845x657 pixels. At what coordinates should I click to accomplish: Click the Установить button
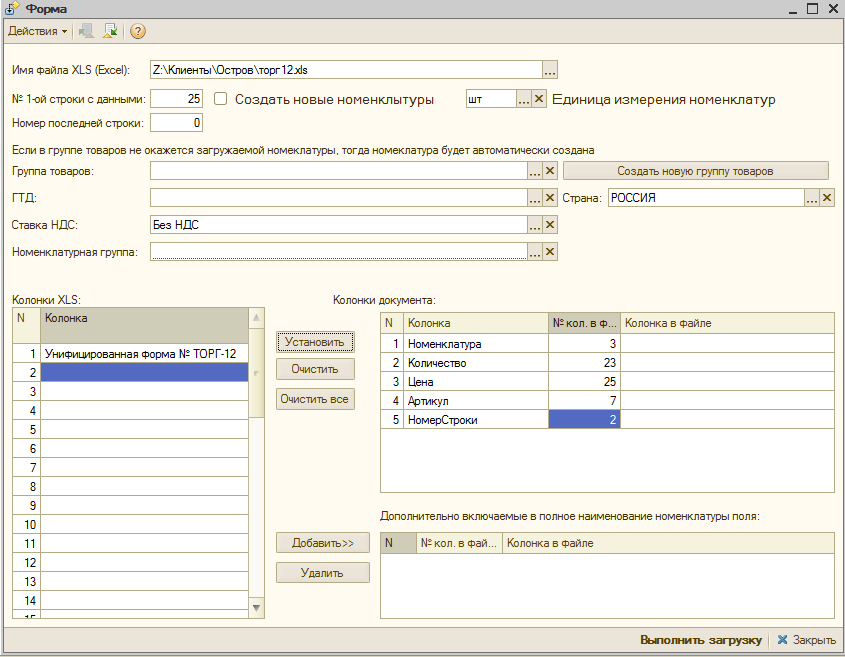click(x=314, y=342)
